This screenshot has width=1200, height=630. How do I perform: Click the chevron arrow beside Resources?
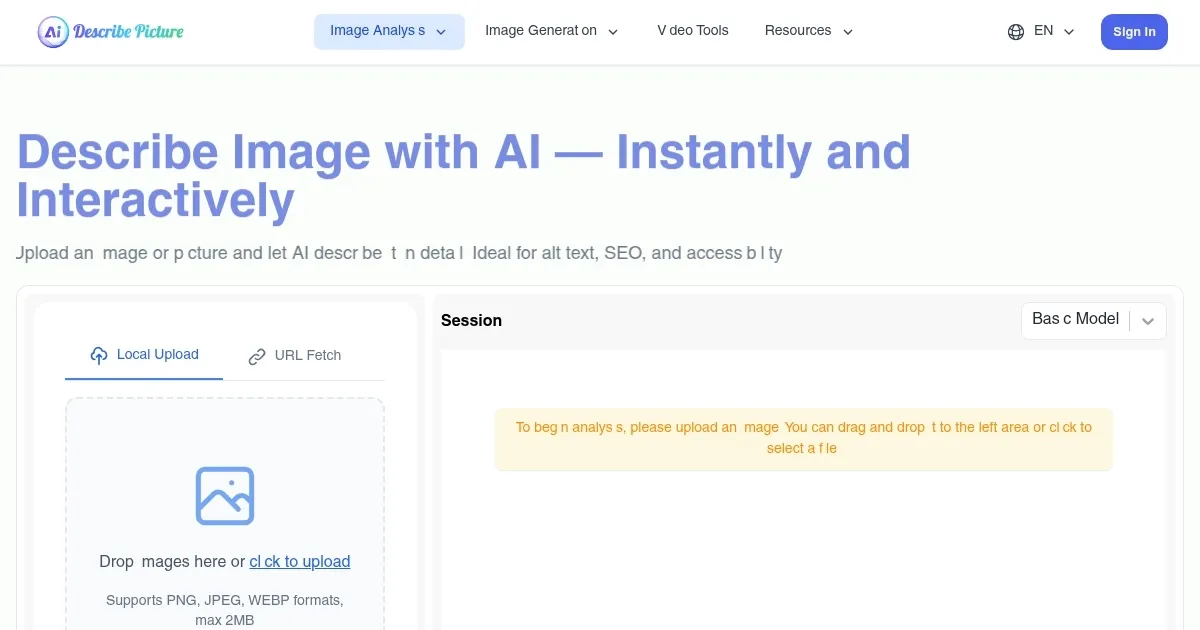click(x=848, y=32)
